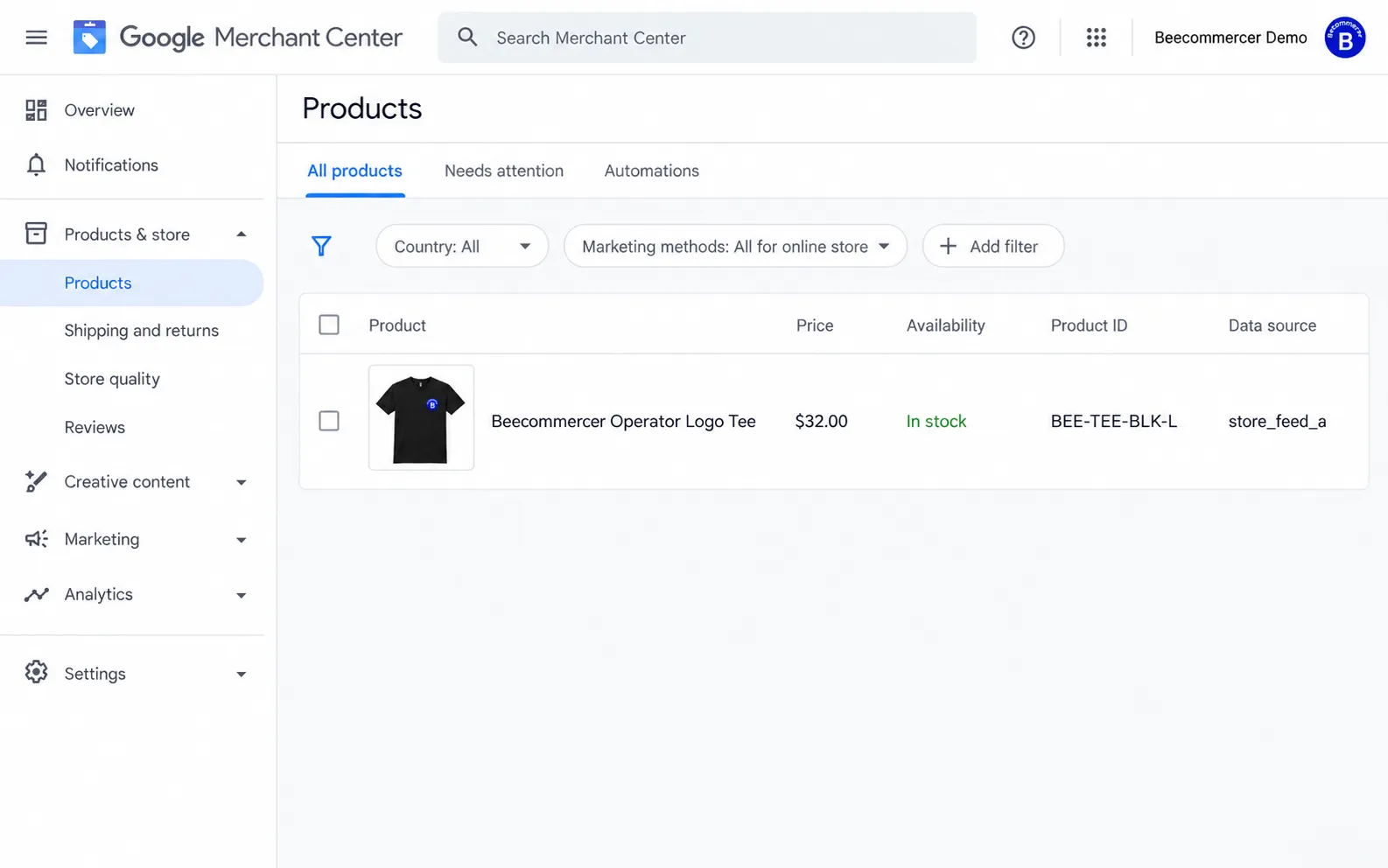Screen dimensions: 1388x868
Task: Focus the Search Merchant Center field
Action: (x=707, y=38)
